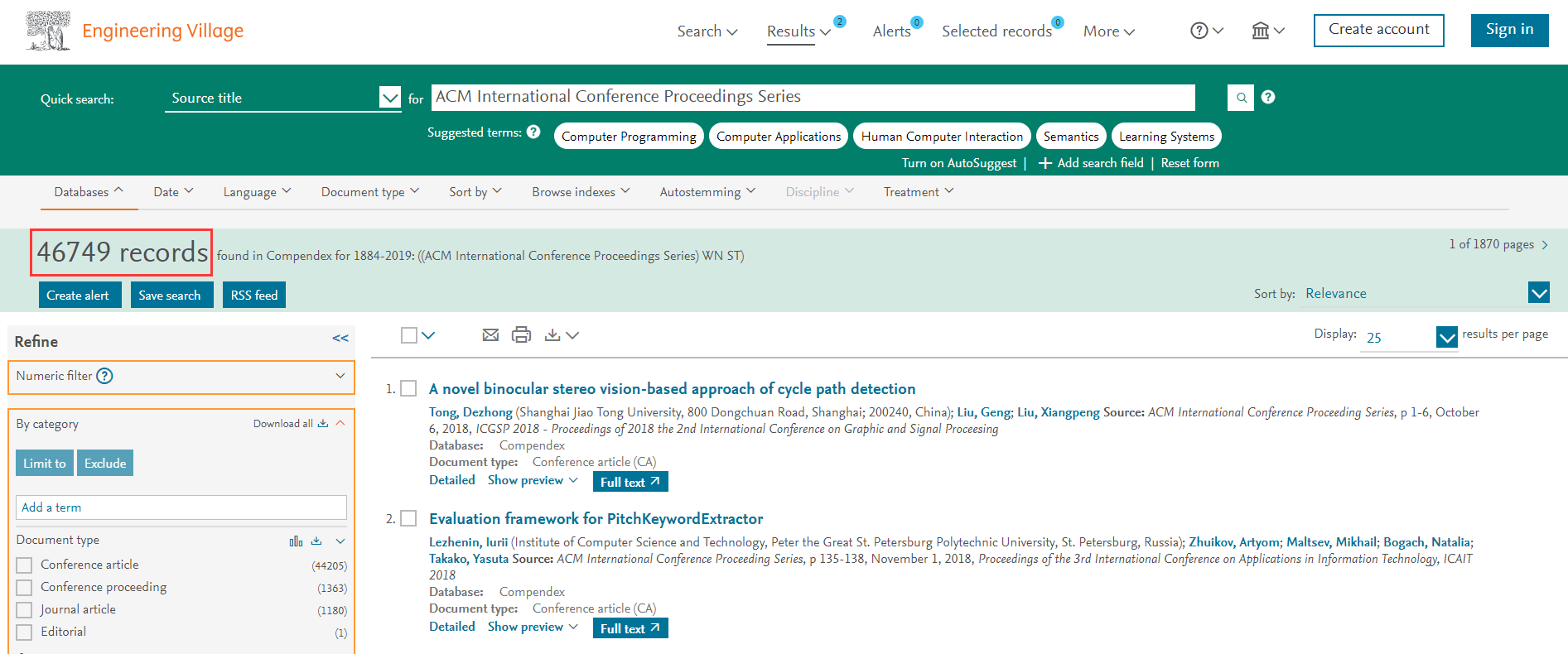Click the magnifier search submit icon
This screenshot has width=1568, height=654.
1241,98
